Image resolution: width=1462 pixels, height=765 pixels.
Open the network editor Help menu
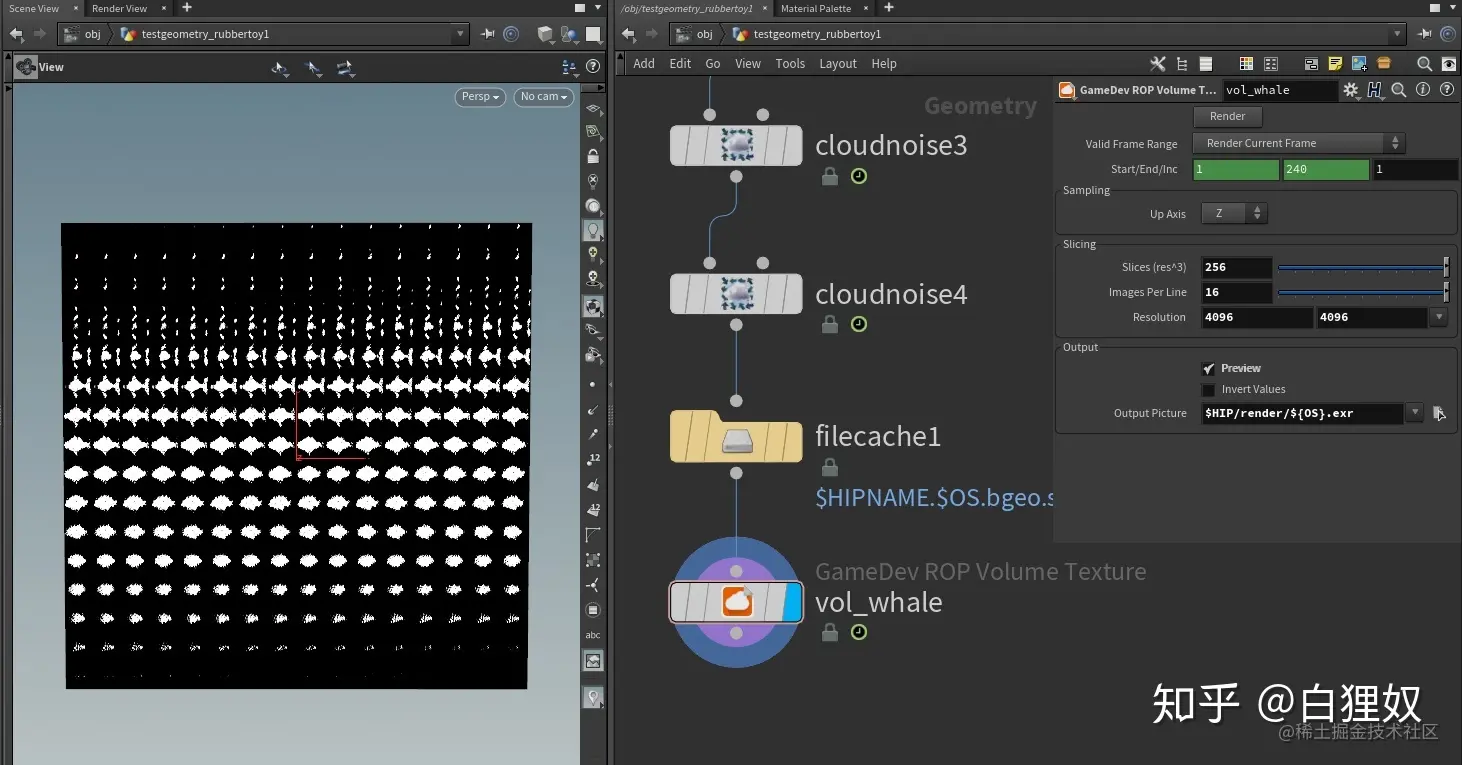tap(884, 64)
